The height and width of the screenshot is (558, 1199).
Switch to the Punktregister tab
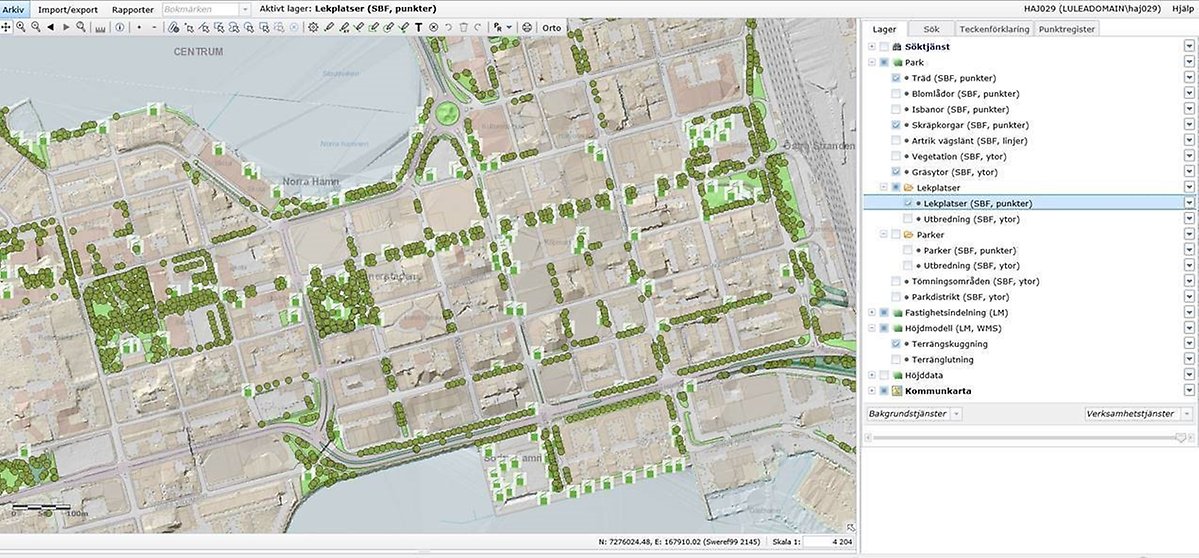pos(1066,29)
